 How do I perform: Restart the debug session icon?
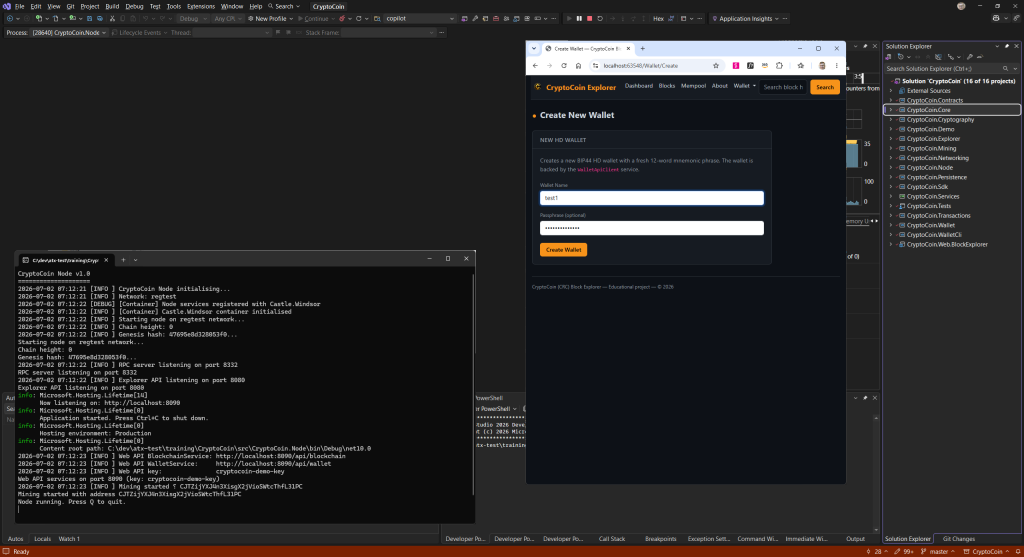tap(600, 18)
